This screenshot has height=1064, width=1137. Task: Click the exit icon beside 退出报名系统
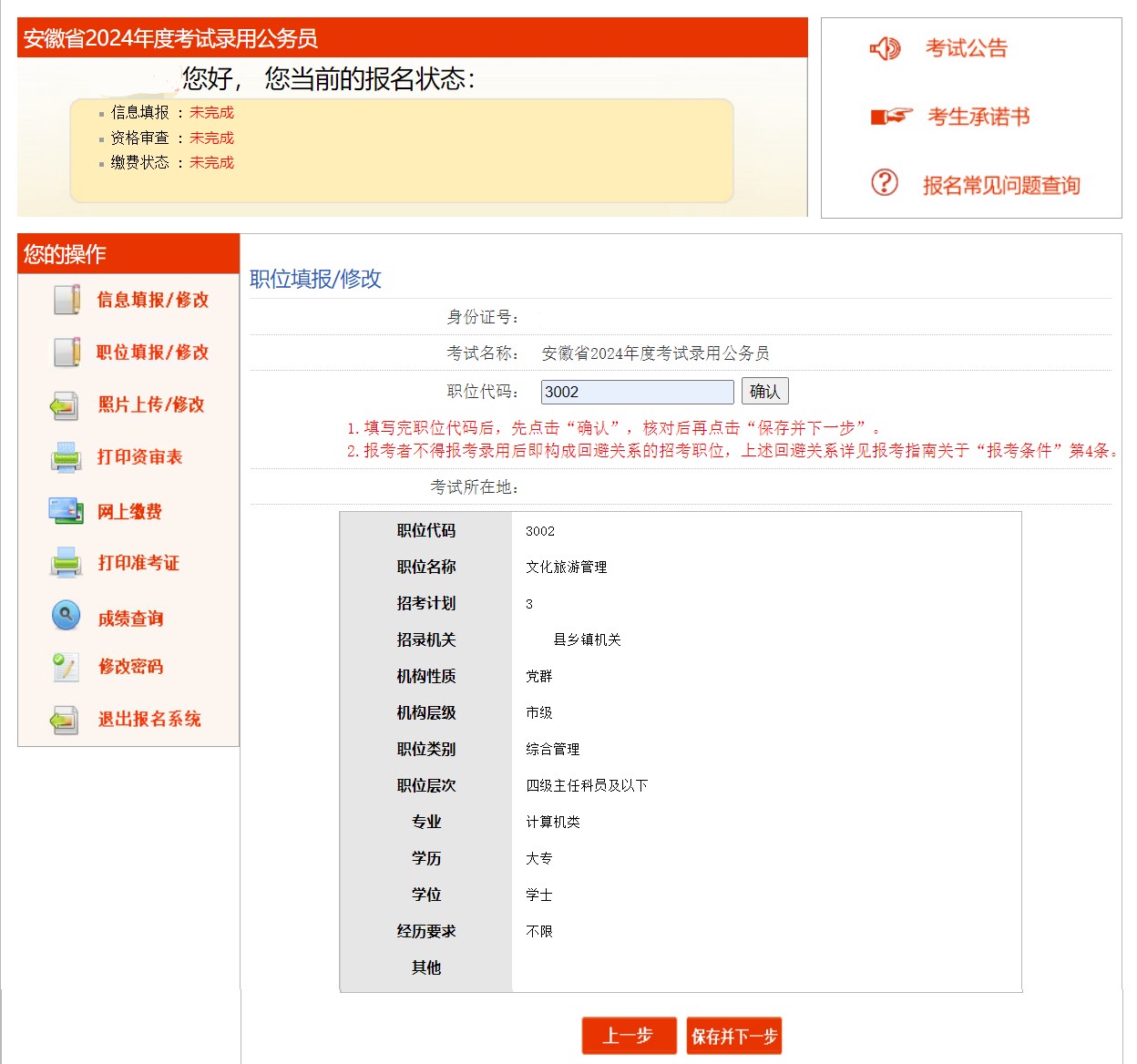click(65, 720)
